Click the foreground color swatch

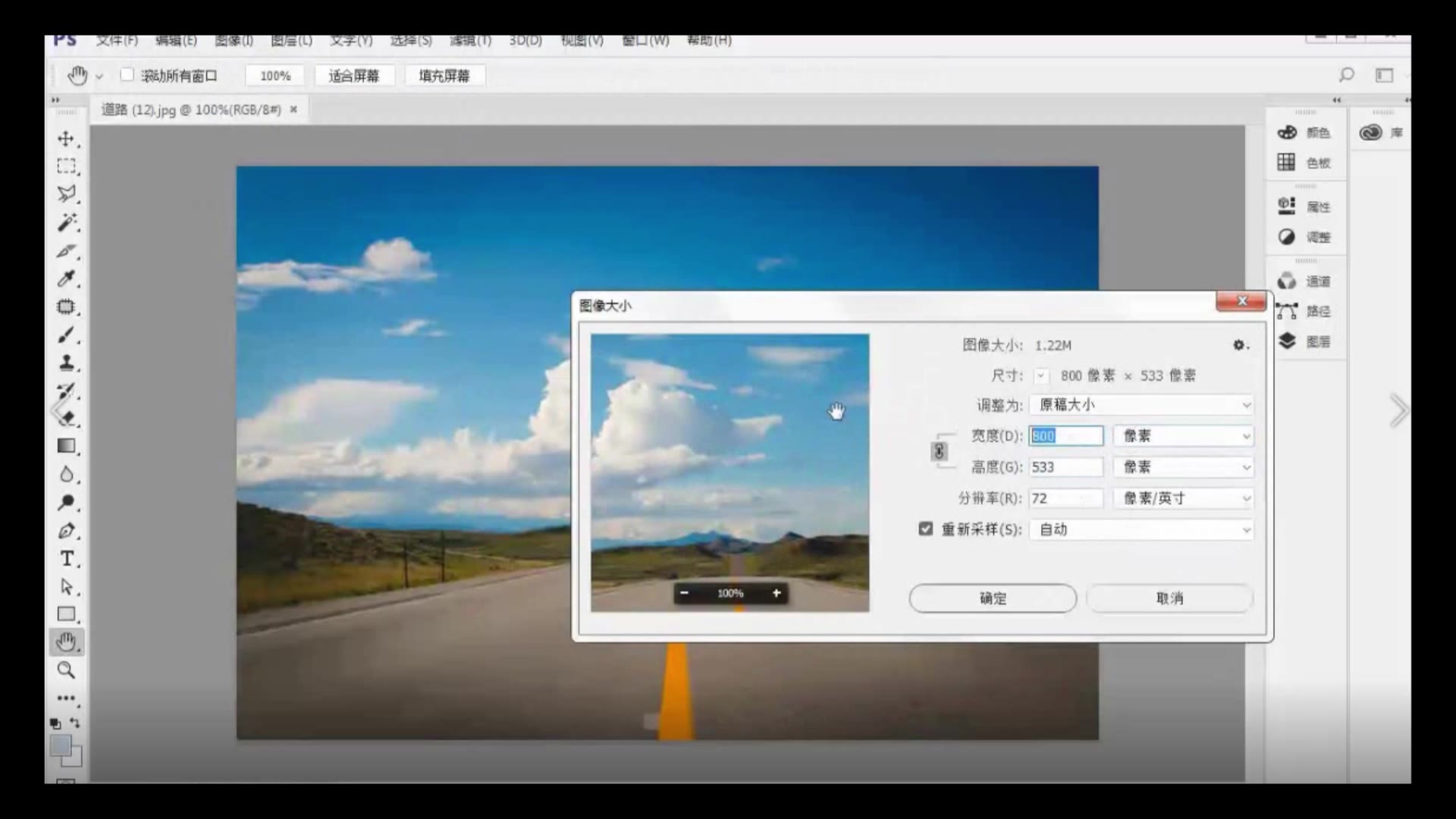click(x=60, y=745)
